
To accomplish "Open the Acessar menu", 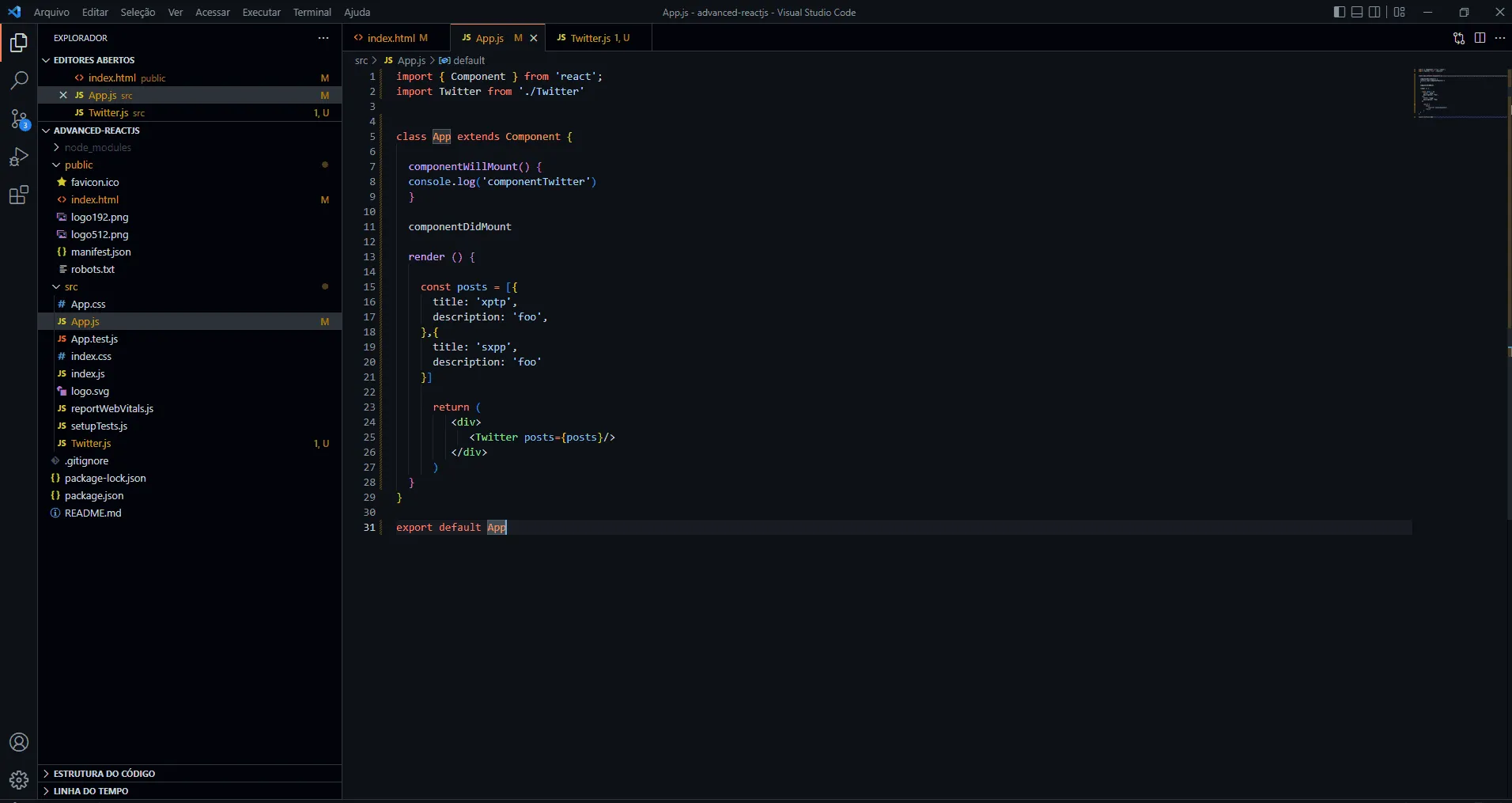I will click(x=213, y=12).
